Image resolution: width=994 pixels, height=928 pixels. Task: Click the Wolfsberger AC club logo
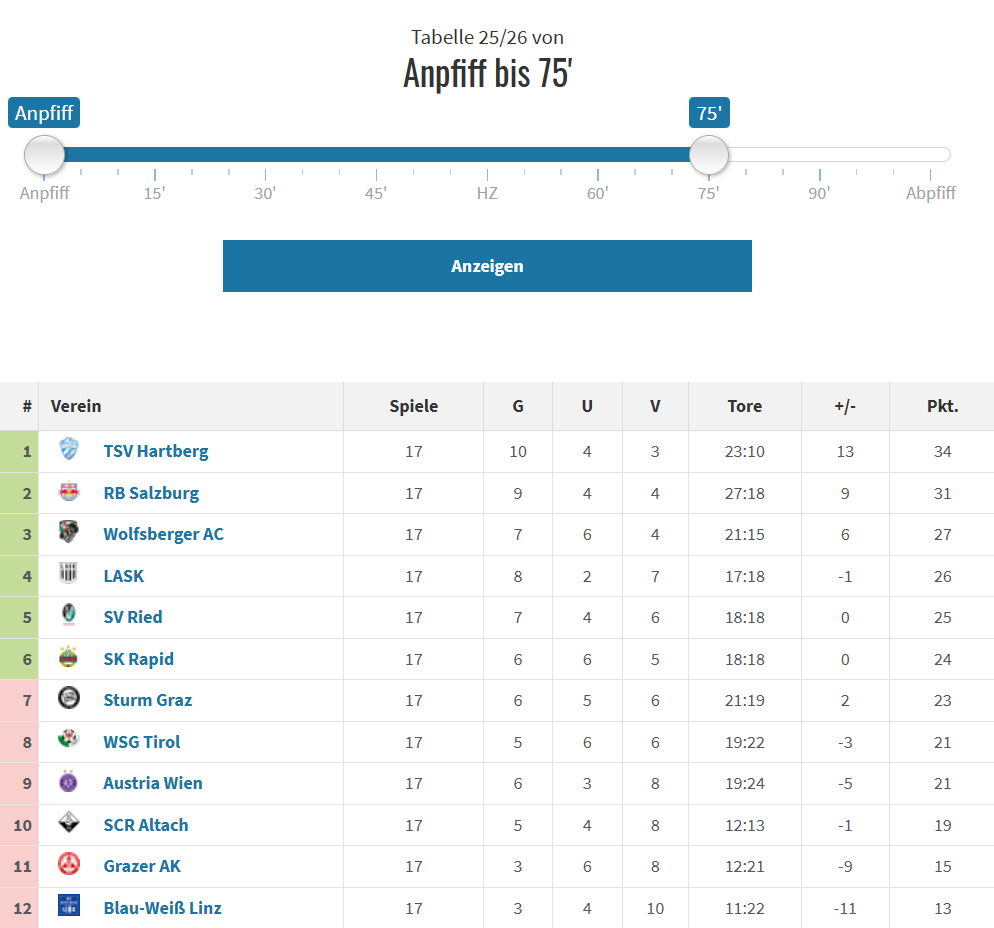point(69,533)
